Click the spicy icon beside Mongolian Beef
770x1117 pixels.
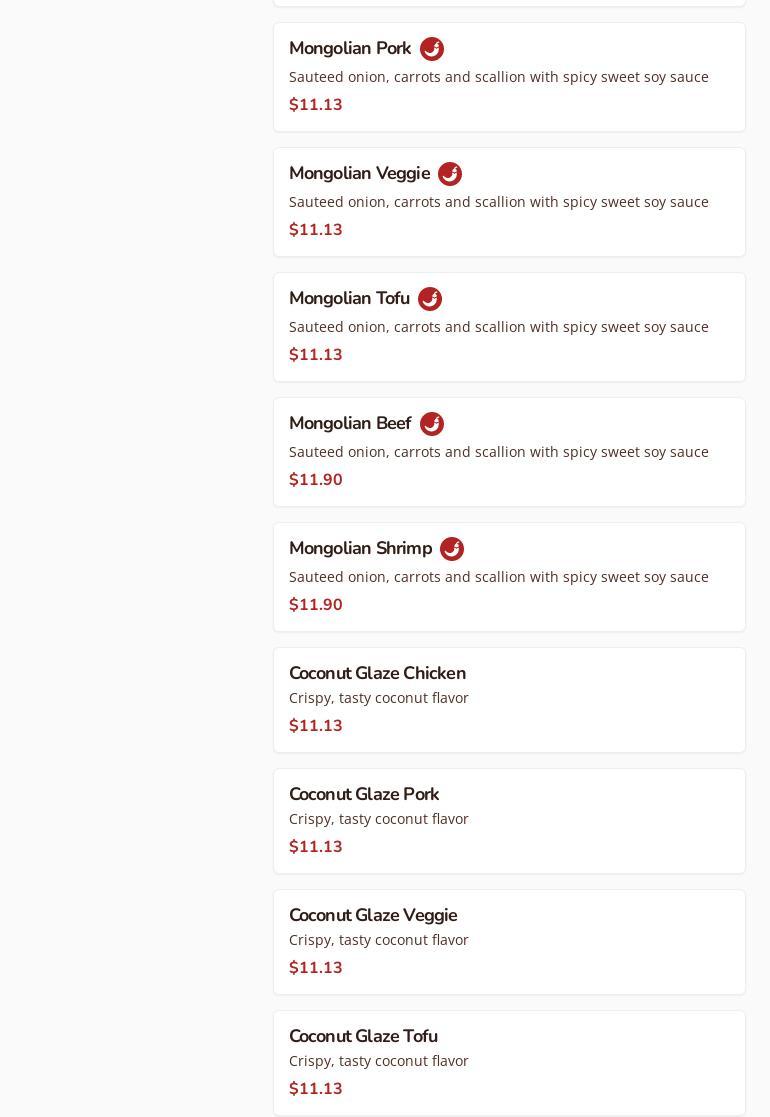pyautogui.click(x=432, y=424)
